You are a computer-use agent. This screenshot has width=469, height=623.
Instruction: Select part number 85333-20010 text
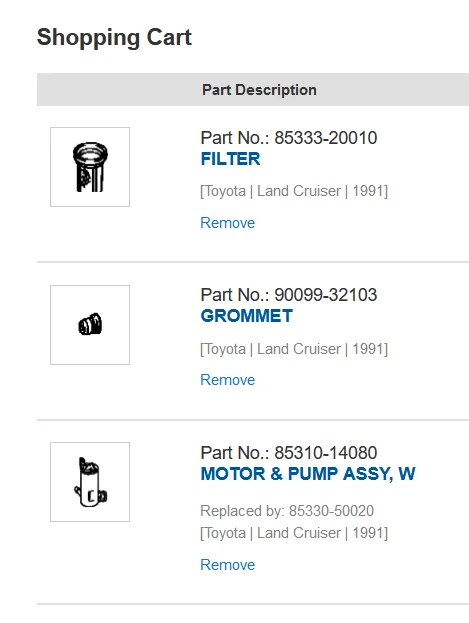(326, 138)
